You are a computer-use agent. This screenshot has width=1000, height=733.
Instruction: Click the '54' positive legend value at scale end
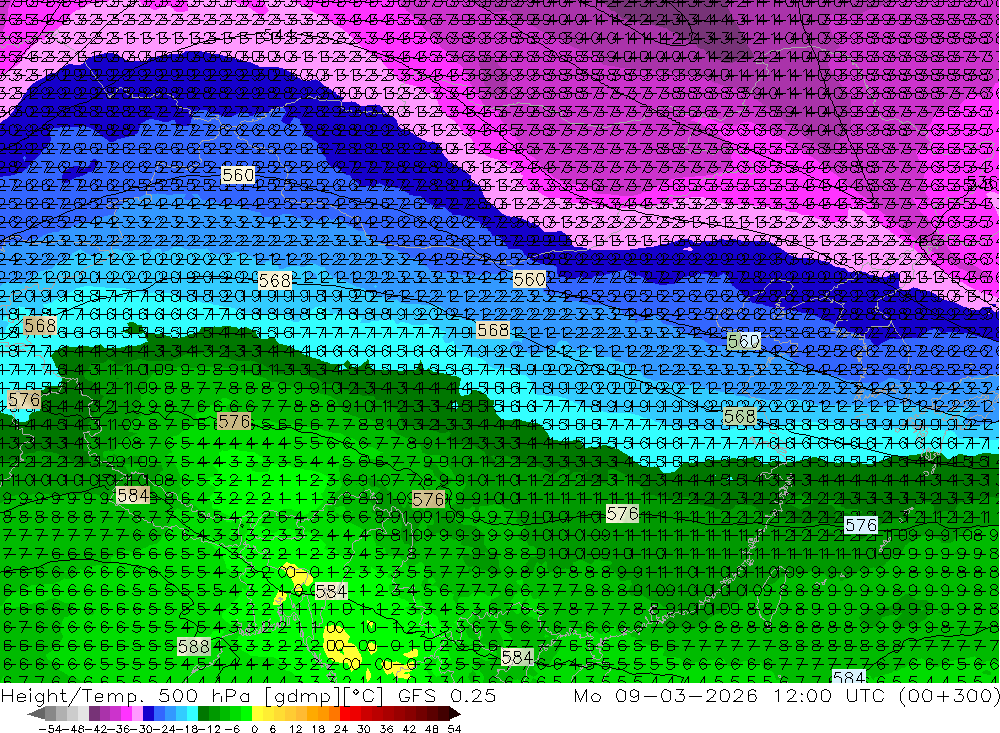pyautogui.click(x=454, y=729)
